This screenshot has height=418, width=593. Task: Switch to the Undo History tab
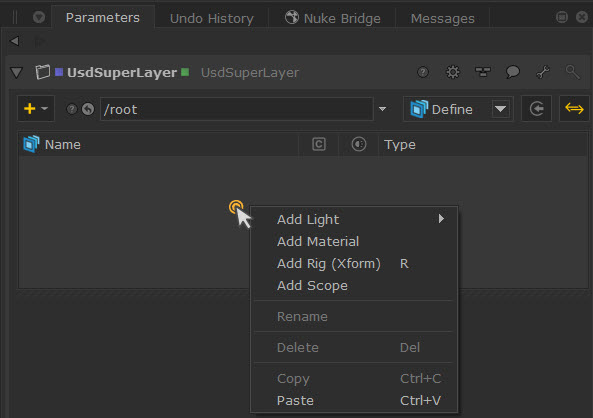212,18
